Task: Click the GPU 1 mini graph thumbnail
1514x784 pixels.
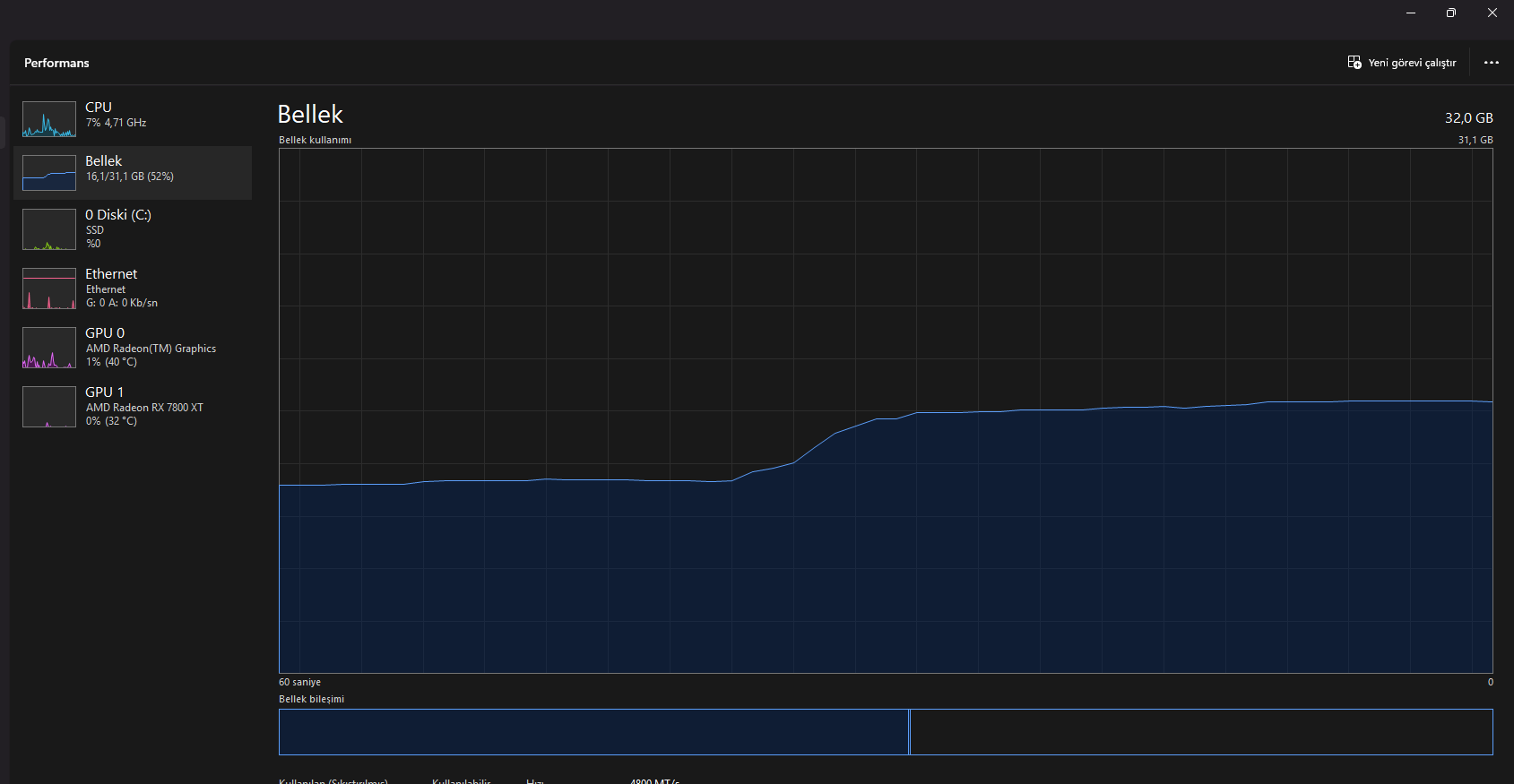Action: [49, 407]
